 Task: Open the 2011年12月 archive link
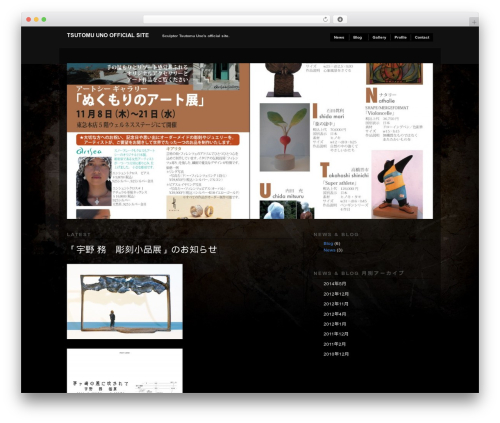336,334
